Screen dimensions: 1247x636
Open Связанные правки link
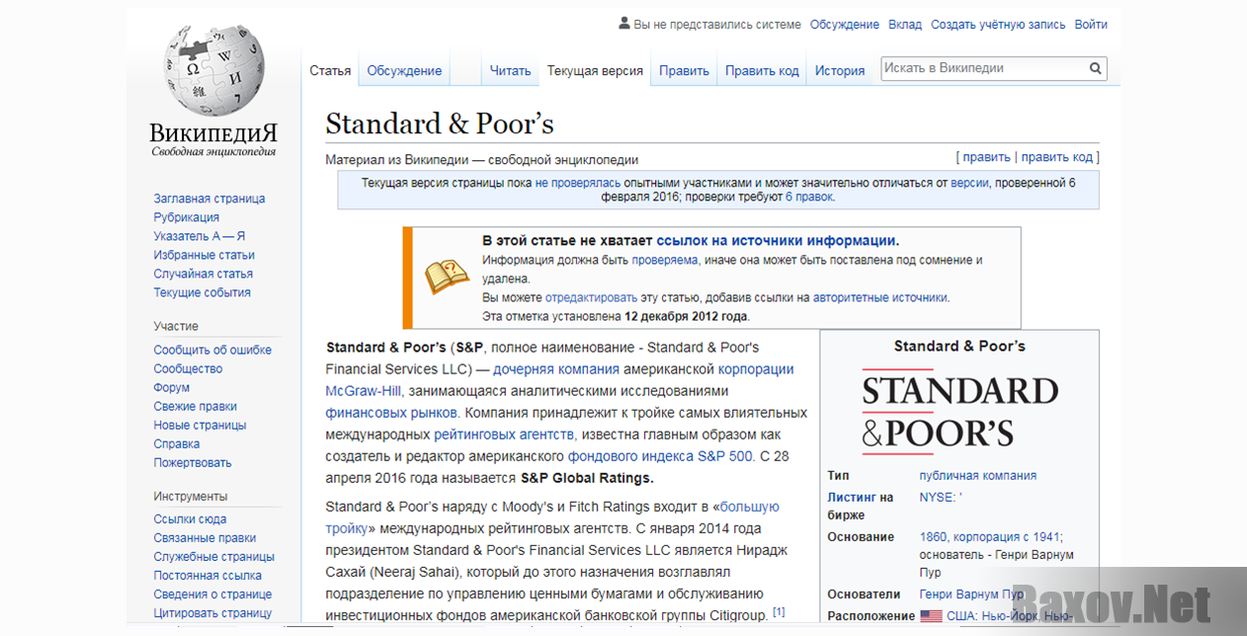pyautogui.click(x=205, y=538)
